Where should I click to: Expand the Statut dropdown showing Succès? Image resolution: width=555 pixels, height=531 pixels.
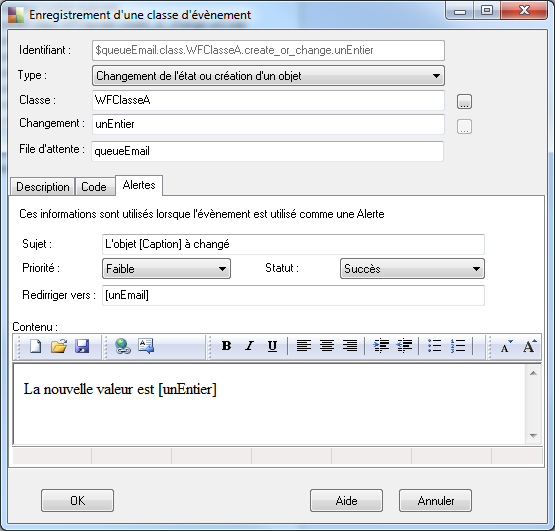point(412,269)
